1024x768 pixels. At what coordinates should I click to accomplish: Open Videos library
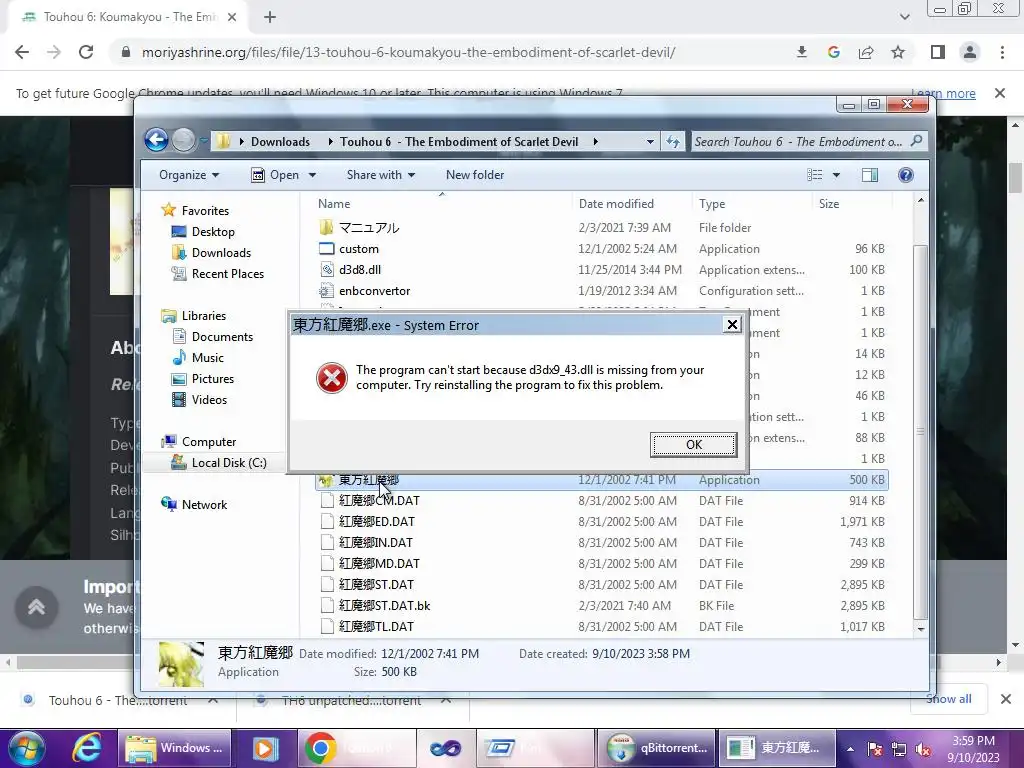click(x=209, y=400)
